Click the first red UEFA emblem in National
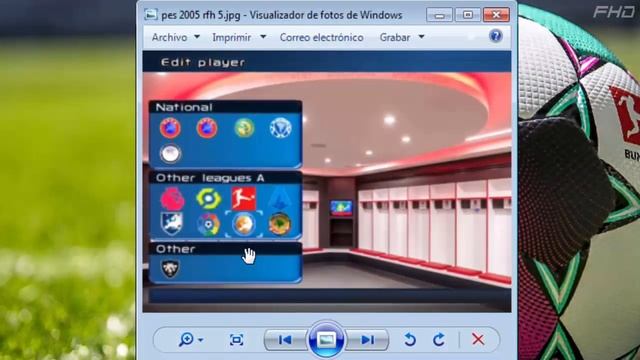Viewport: 640px width, 360px height. point(170,128)
